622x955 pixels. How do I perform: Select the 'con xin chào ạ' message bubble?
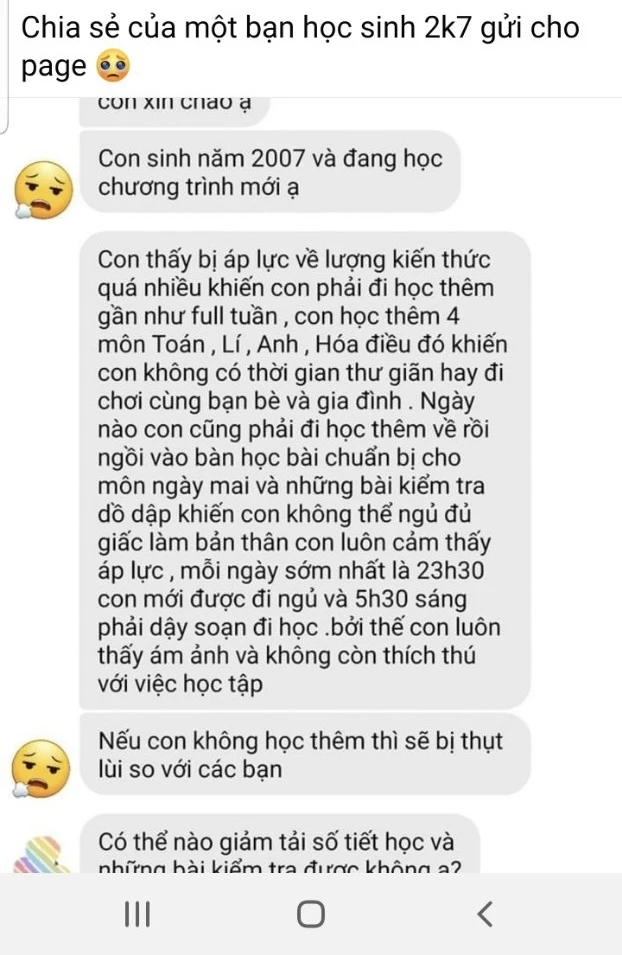(174, 111)
